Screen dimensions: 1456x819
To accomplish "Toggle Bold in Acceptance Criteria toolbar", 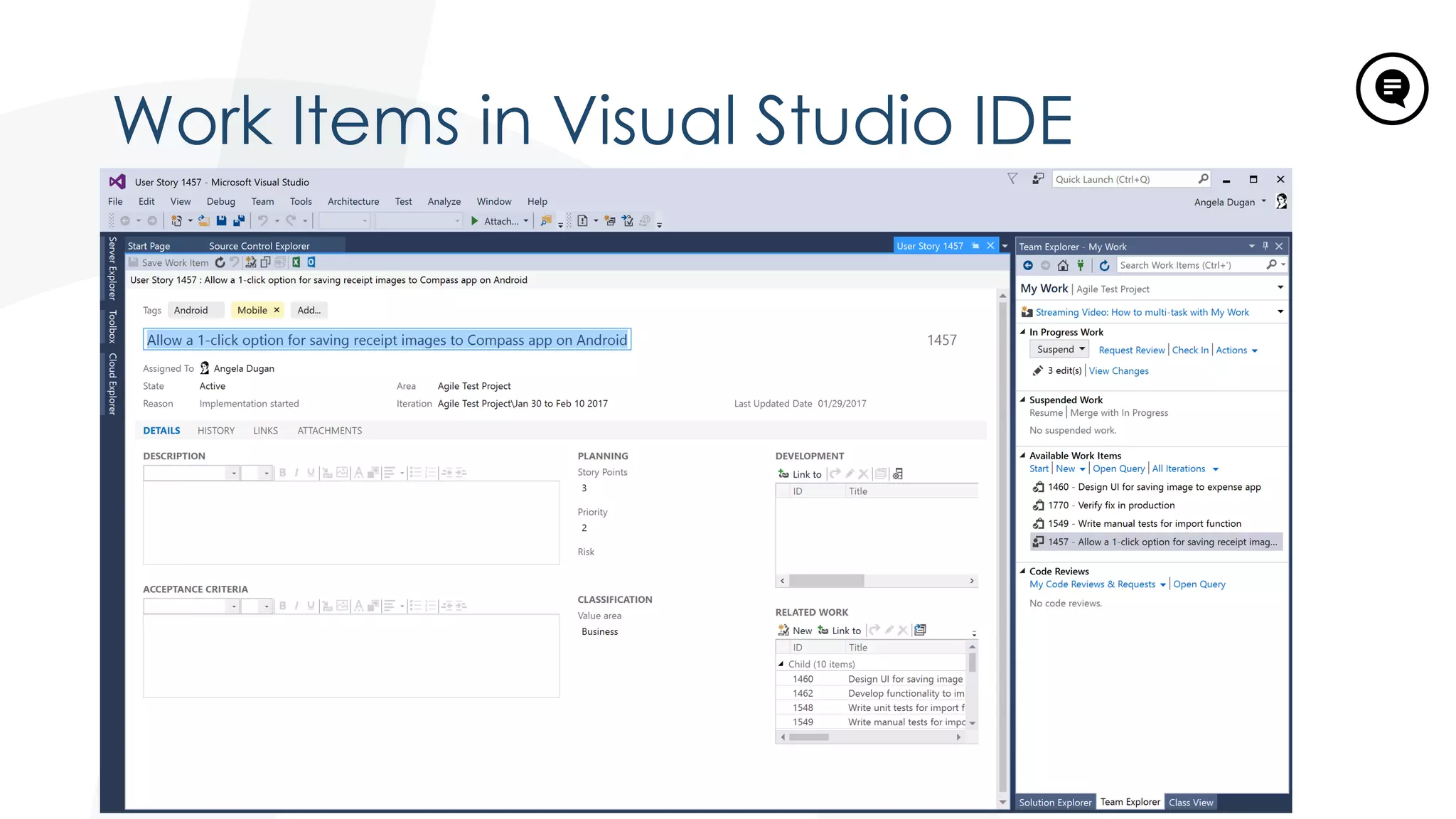I will tap(282, 606).
